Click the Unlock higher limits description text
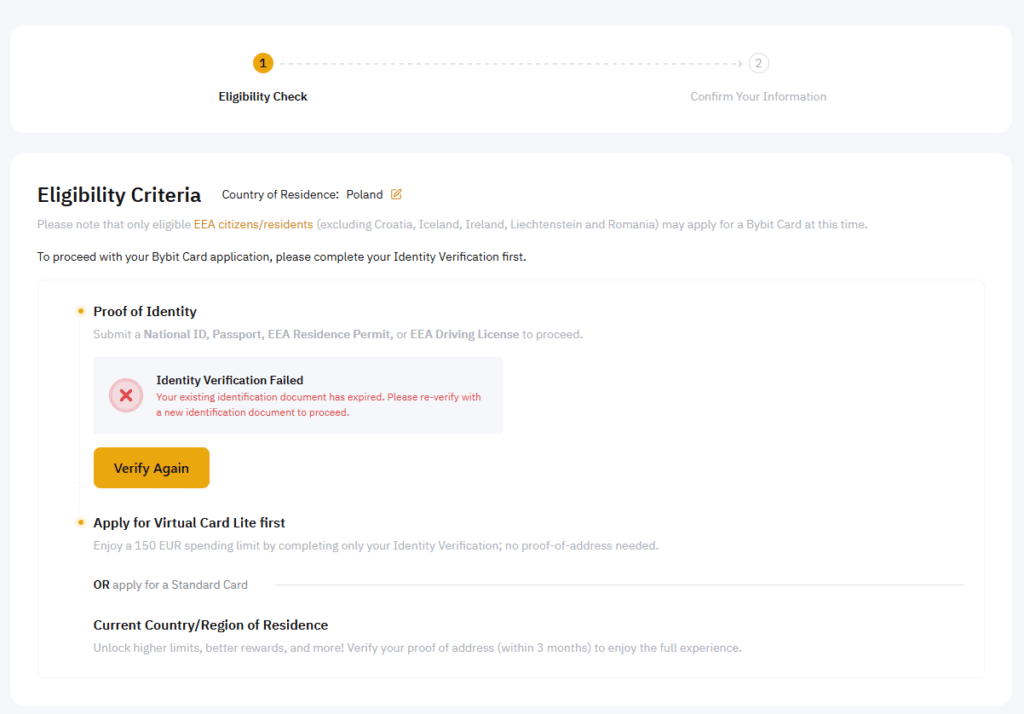Image resolution: width=1024 pixels, height=714 pixels. point(417,648)
